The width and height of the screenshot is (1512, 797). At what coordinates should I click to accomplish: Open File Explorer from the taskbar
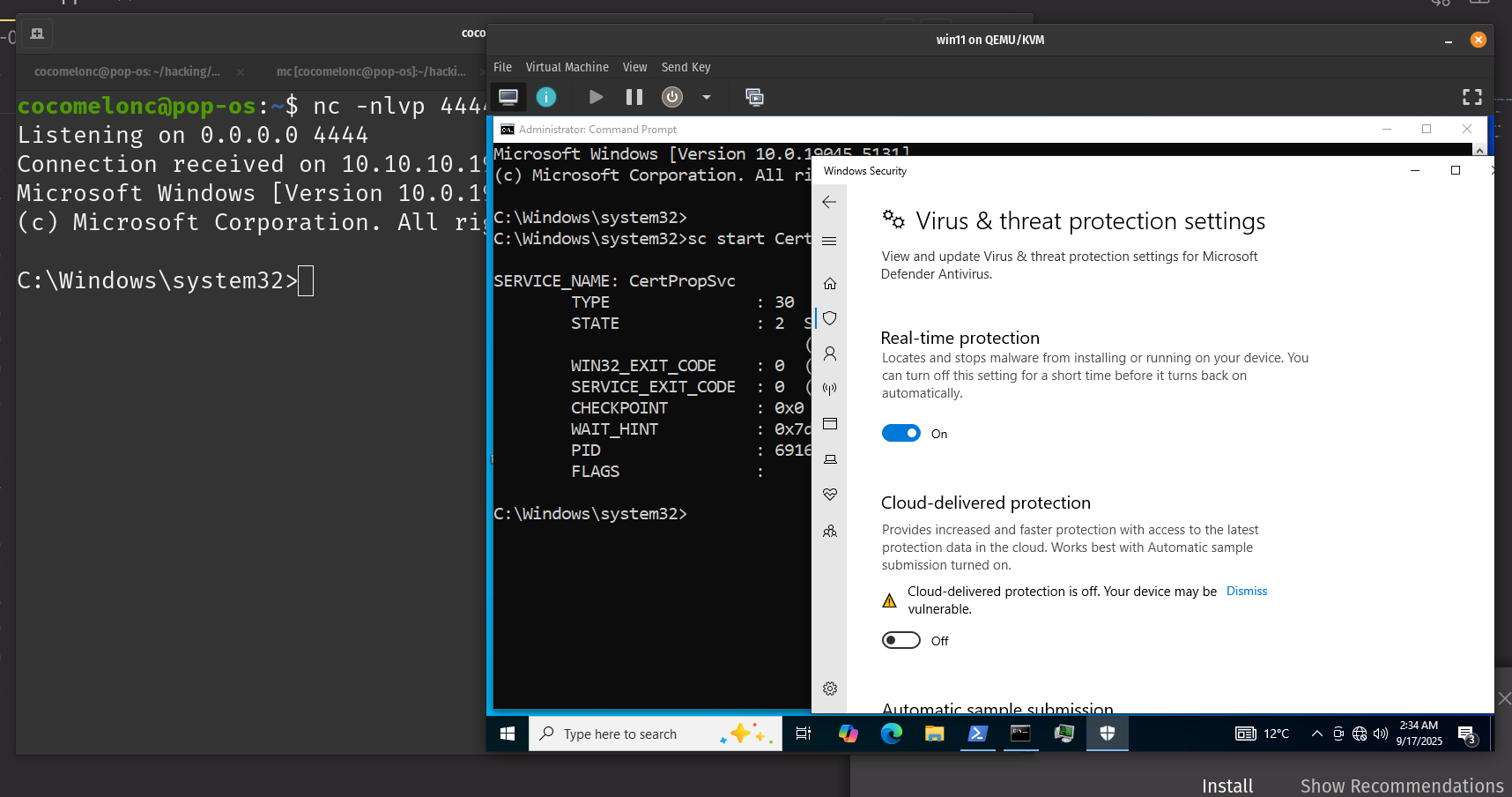click(934, 734)
